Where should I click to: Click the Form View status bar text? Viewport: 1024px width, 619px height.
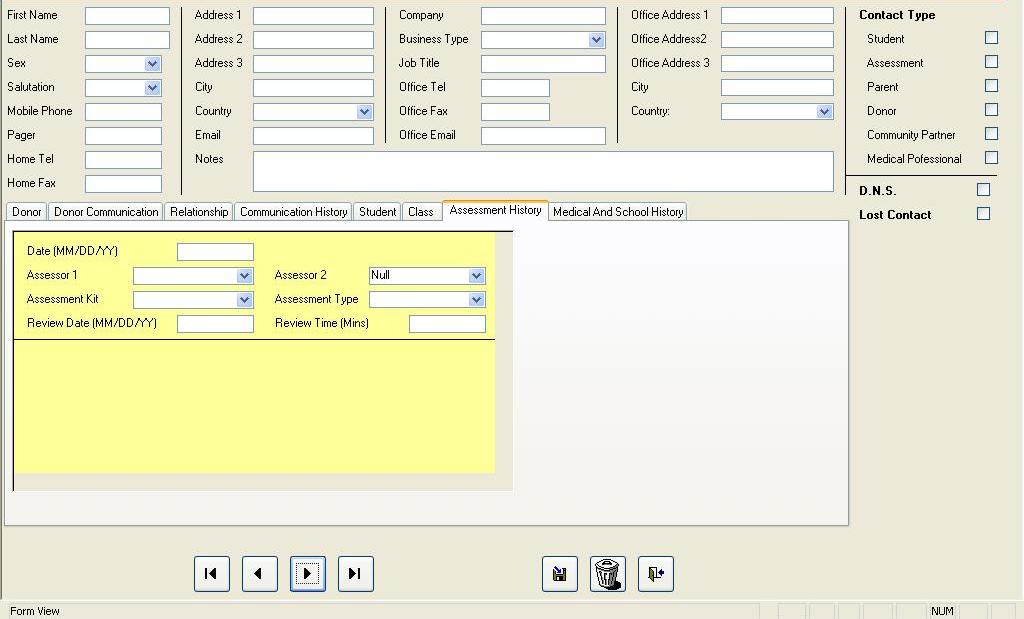[35, 611]
